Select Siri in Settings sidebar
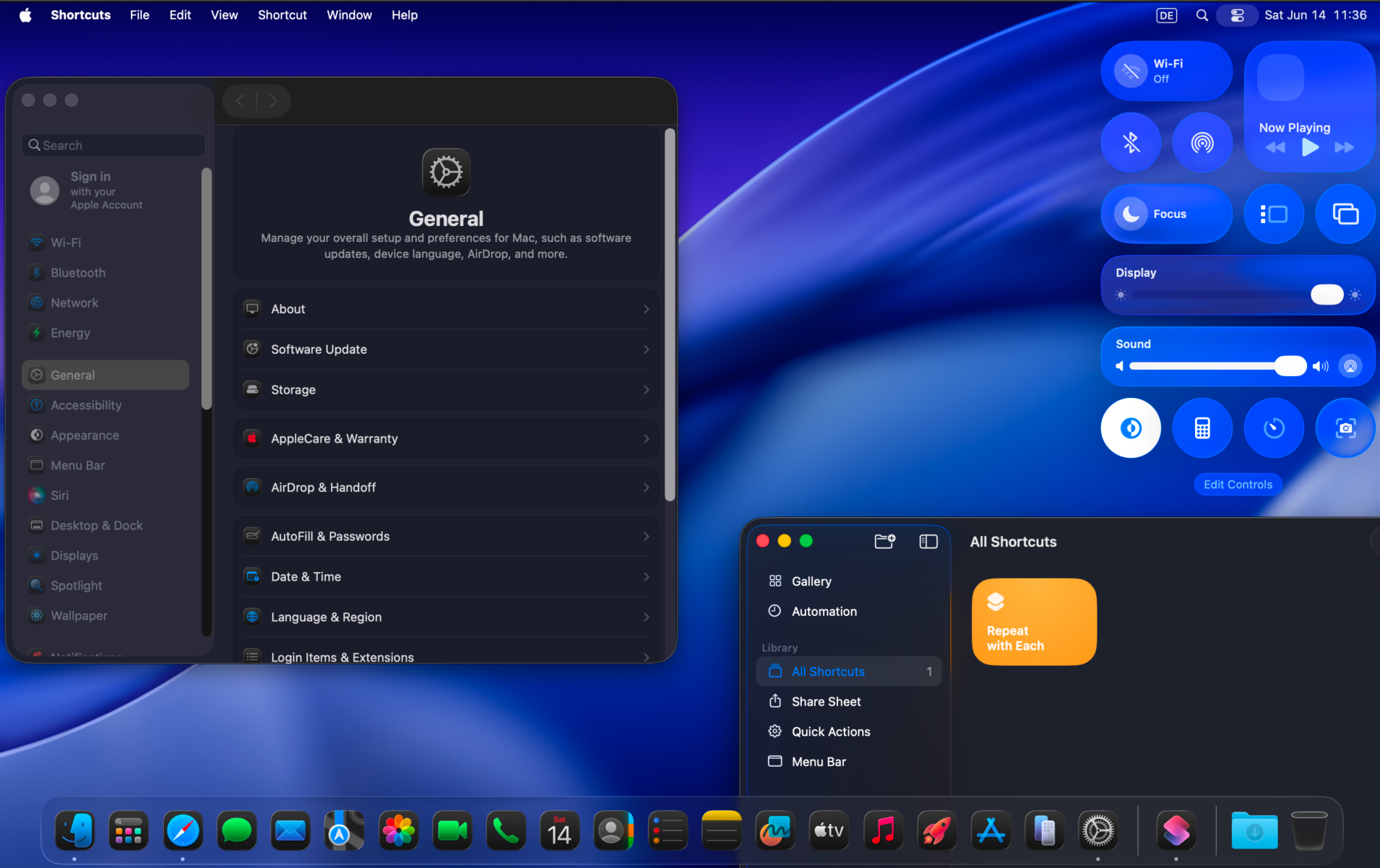The height and width of the screenshot is (868, 1380). coord(106,495)
